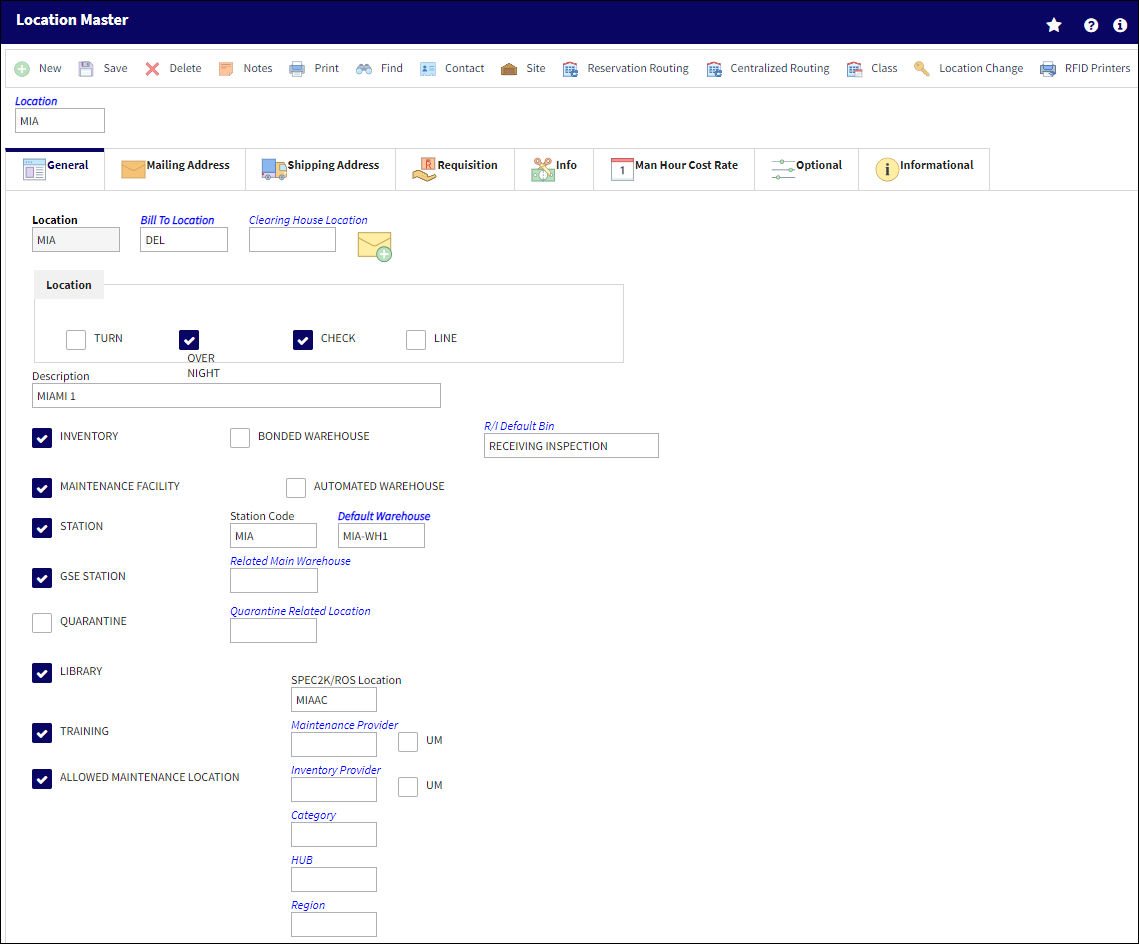
Task: Open Reservation Routing
Action: pos(625,68)
